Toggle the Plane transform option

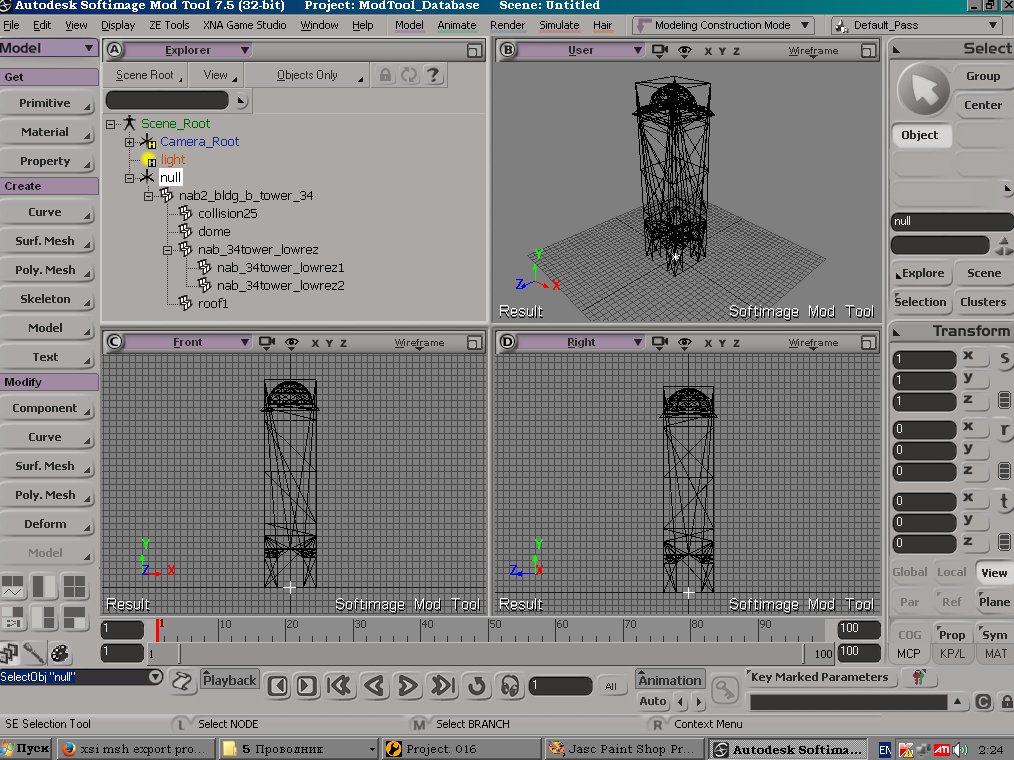[x=994, y=602]
